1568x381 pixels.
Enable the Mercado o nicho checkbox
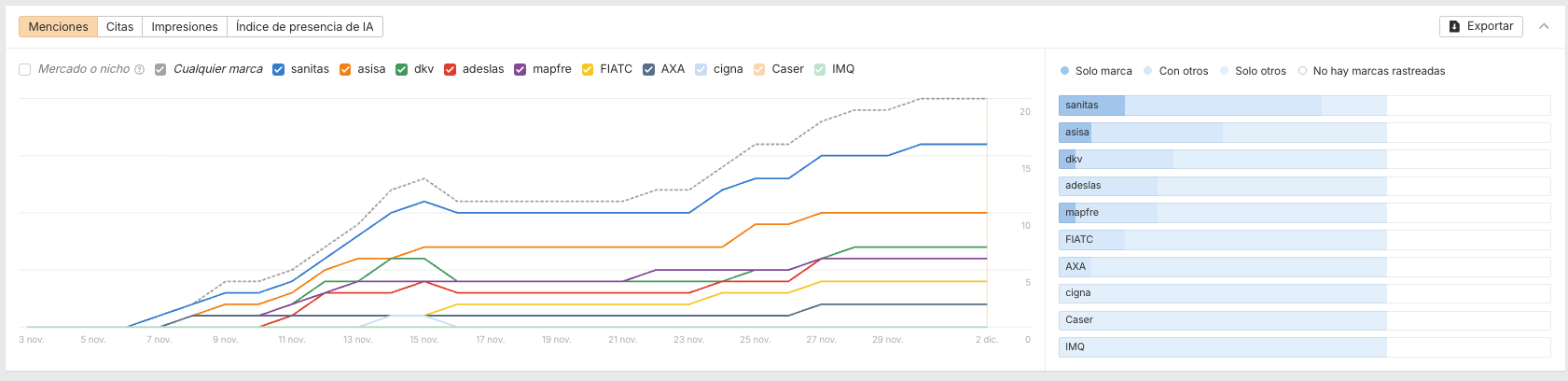pos(25,69)
